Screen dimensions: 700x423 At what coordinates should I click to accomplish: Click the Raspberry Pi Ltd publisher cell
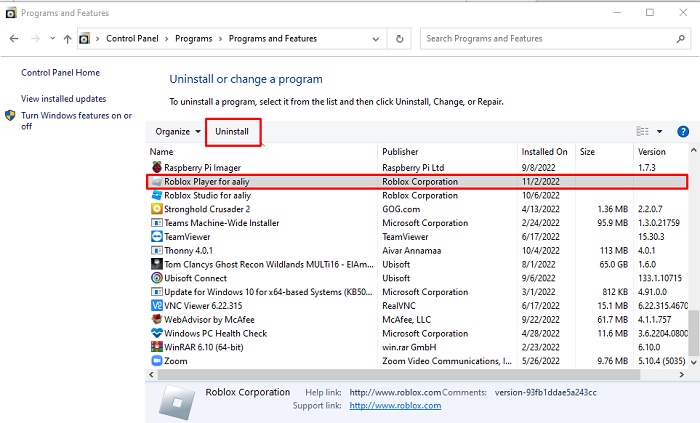coord(413,168)
